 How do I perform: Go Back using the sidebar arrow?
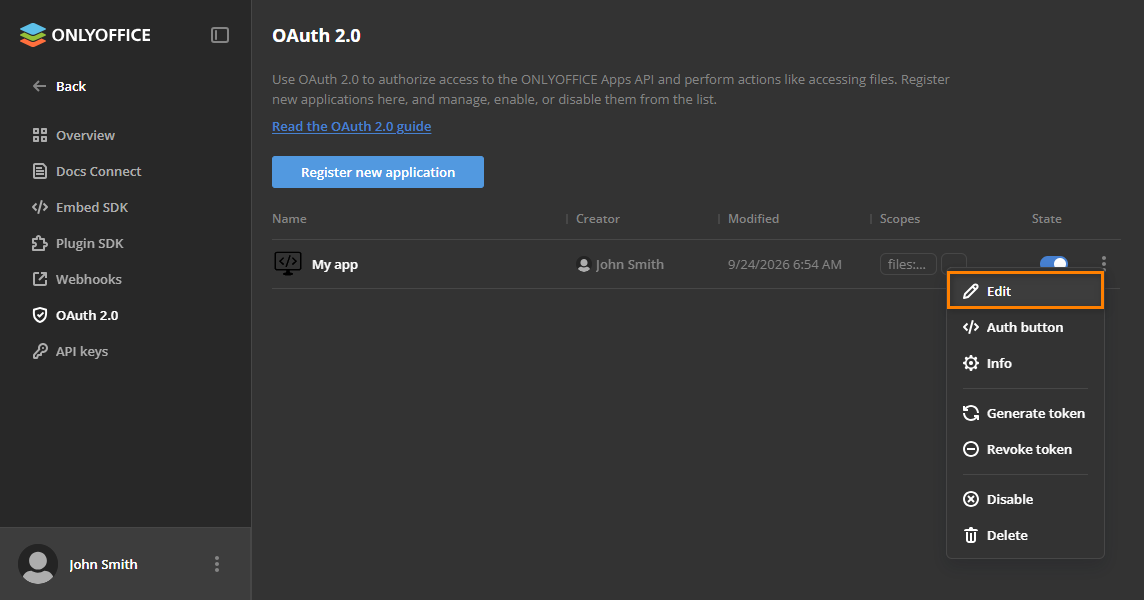(59, 86)
